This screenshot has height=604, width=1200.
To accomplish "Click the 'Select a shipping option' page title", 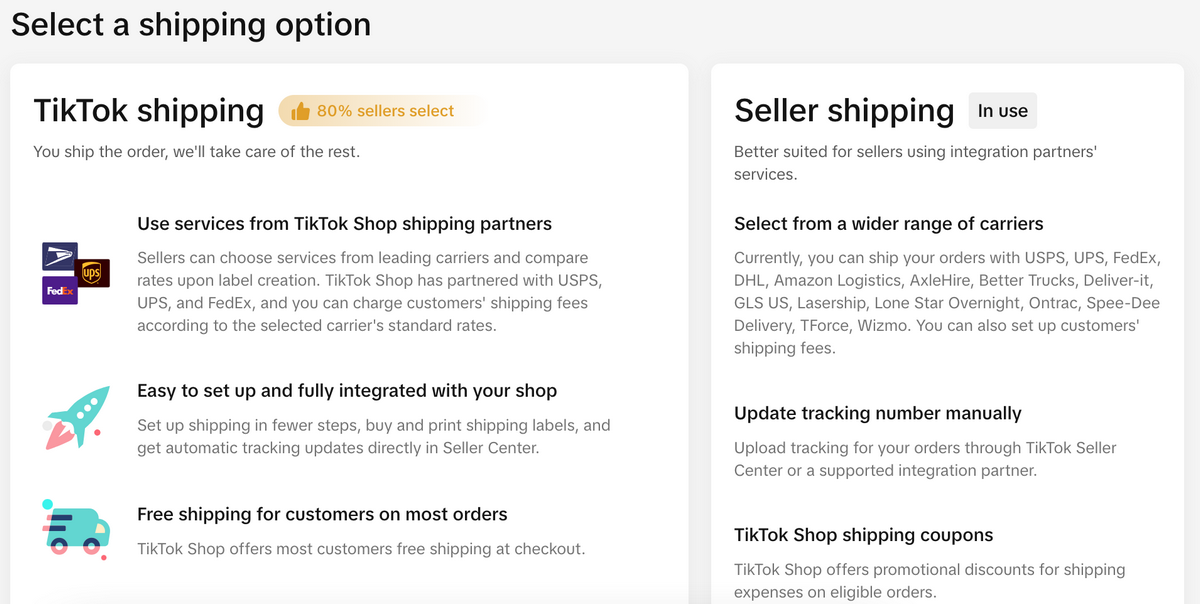I will (x=190, y=24).
